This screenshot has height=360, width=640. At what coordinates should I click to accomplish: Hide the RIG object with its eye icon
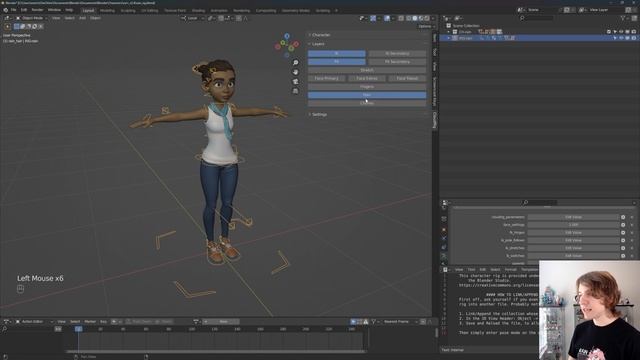click(621, 38)
